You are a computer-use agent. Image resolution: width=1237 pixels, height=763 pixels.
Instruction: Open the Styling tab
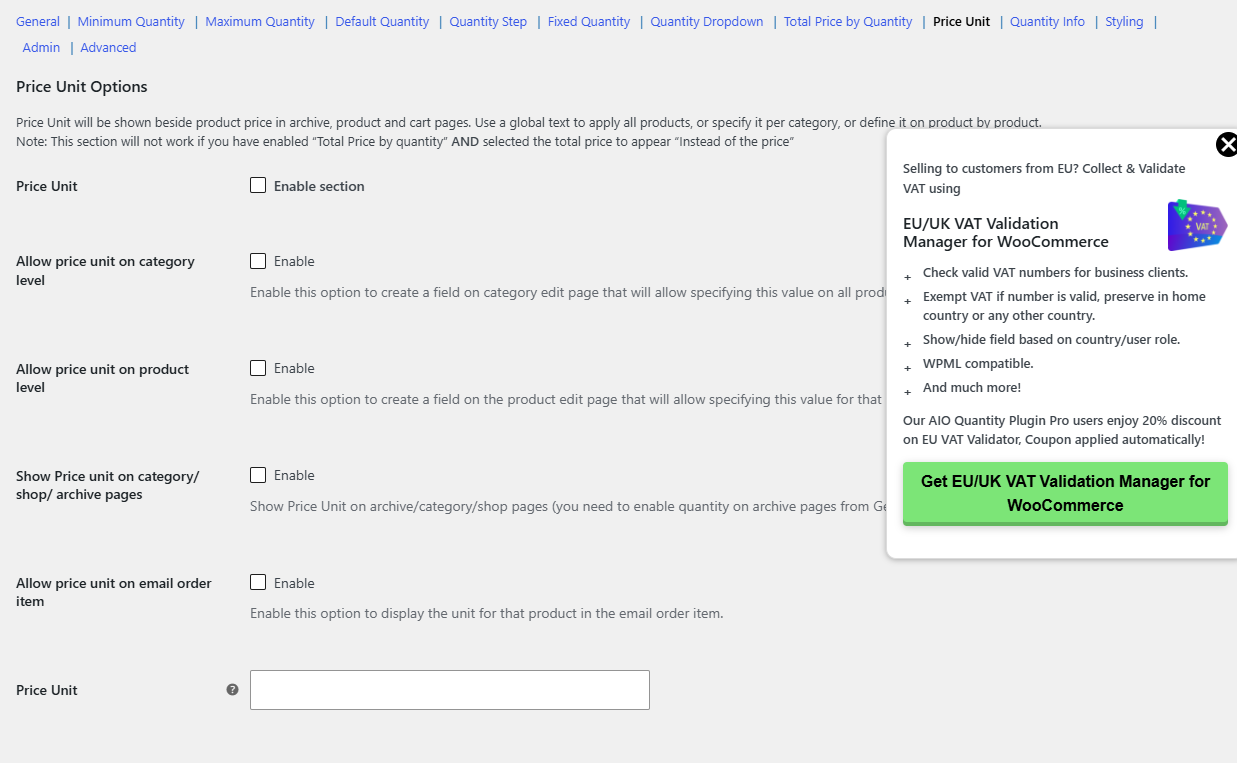[1124, 21]
